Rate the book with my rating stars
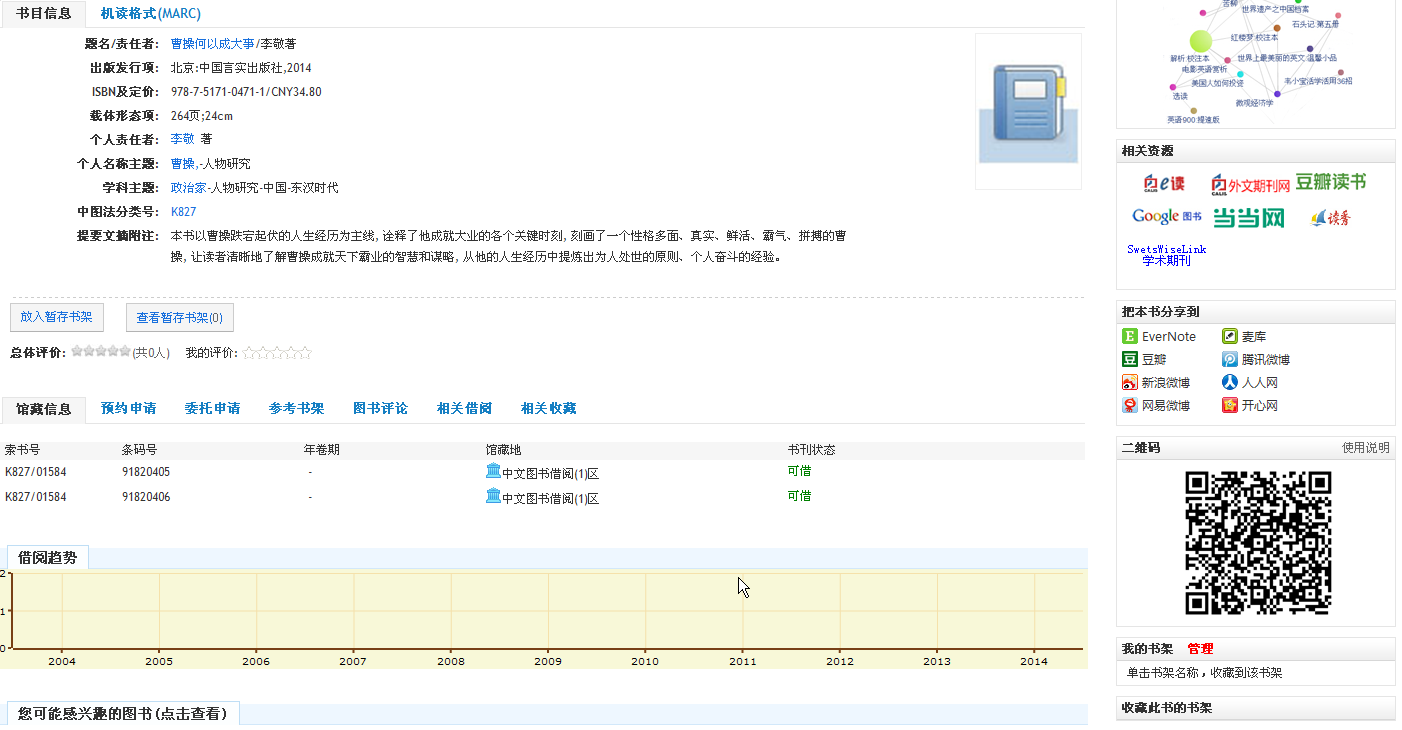 tap(277, 353)
